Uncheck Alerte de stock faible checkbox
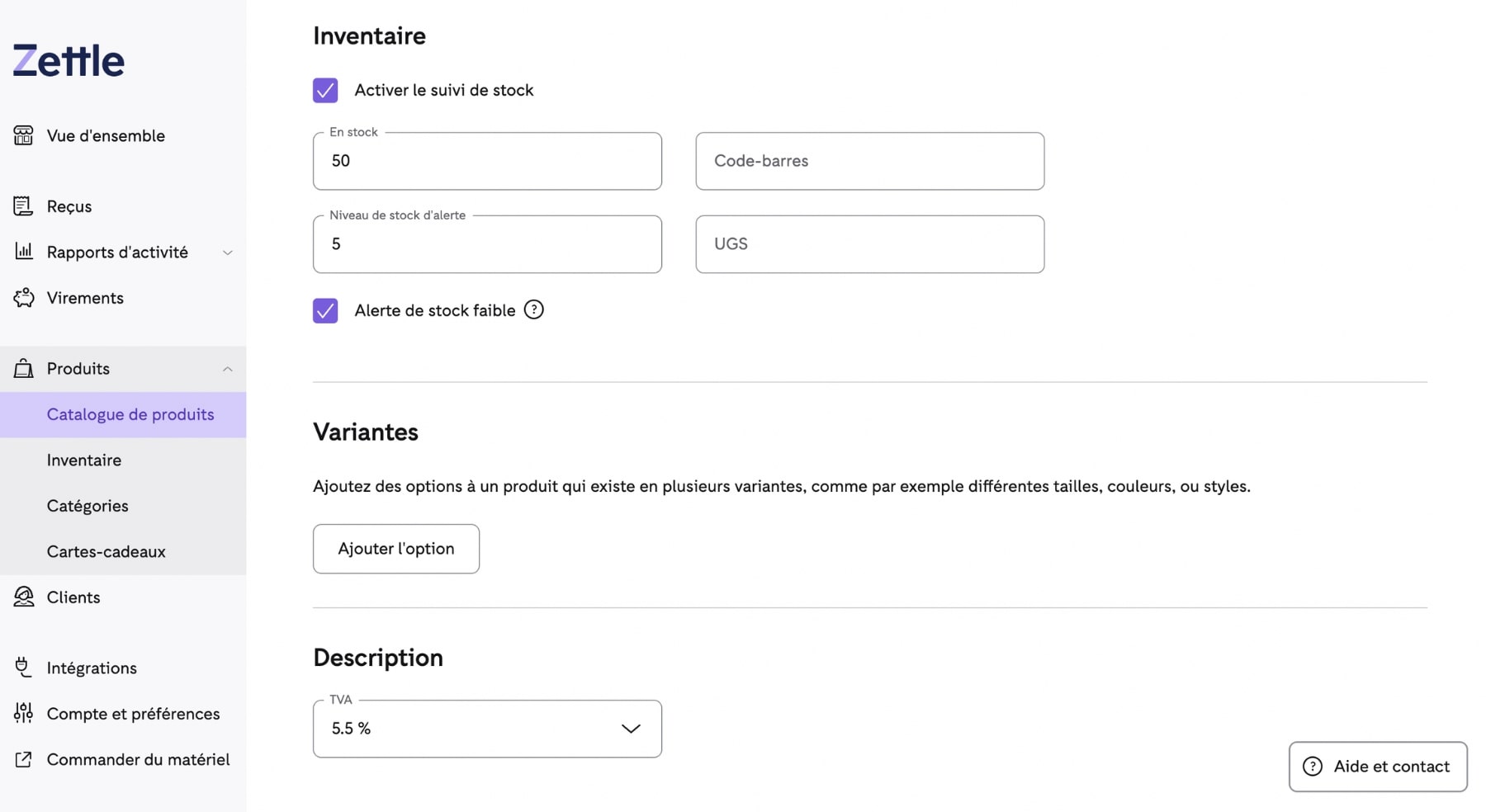This screenshot has width=1486, height=812. (x=325, y=310)
